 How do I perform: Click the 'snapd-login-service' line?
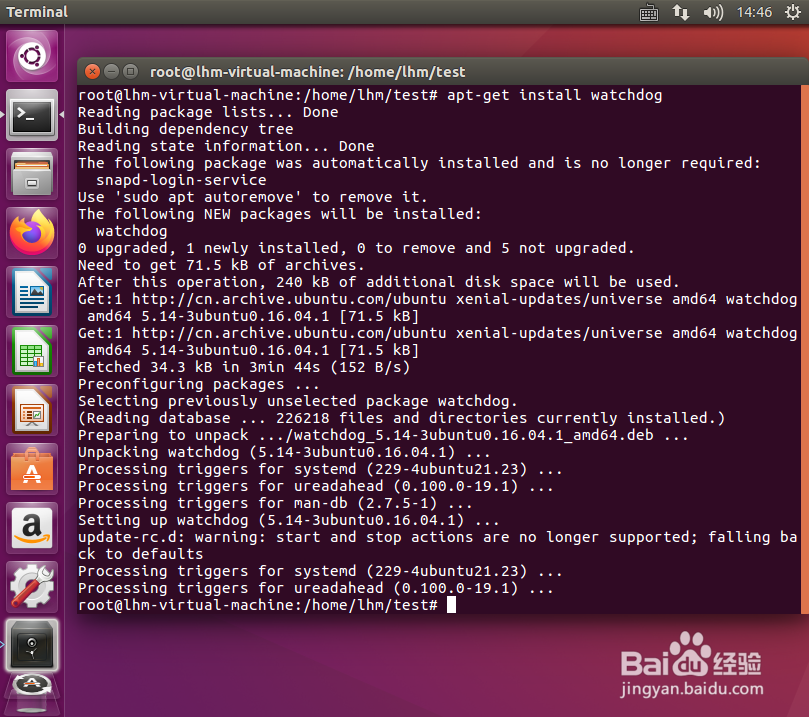(181, 180)
